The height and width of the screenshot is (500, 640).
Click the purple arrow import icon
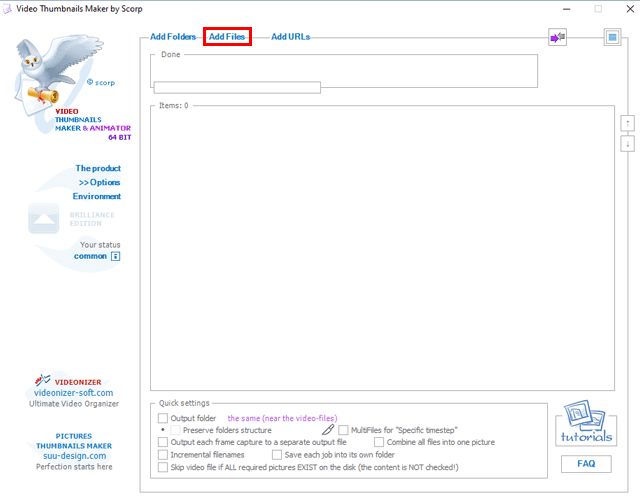click(x=557, y=38)
